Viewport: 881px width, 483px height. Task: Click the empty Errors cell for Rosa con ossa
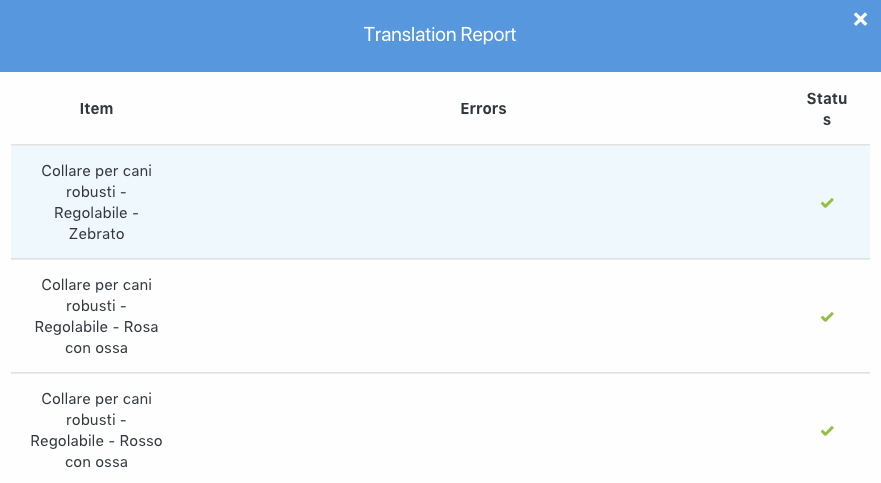[483, 317]
